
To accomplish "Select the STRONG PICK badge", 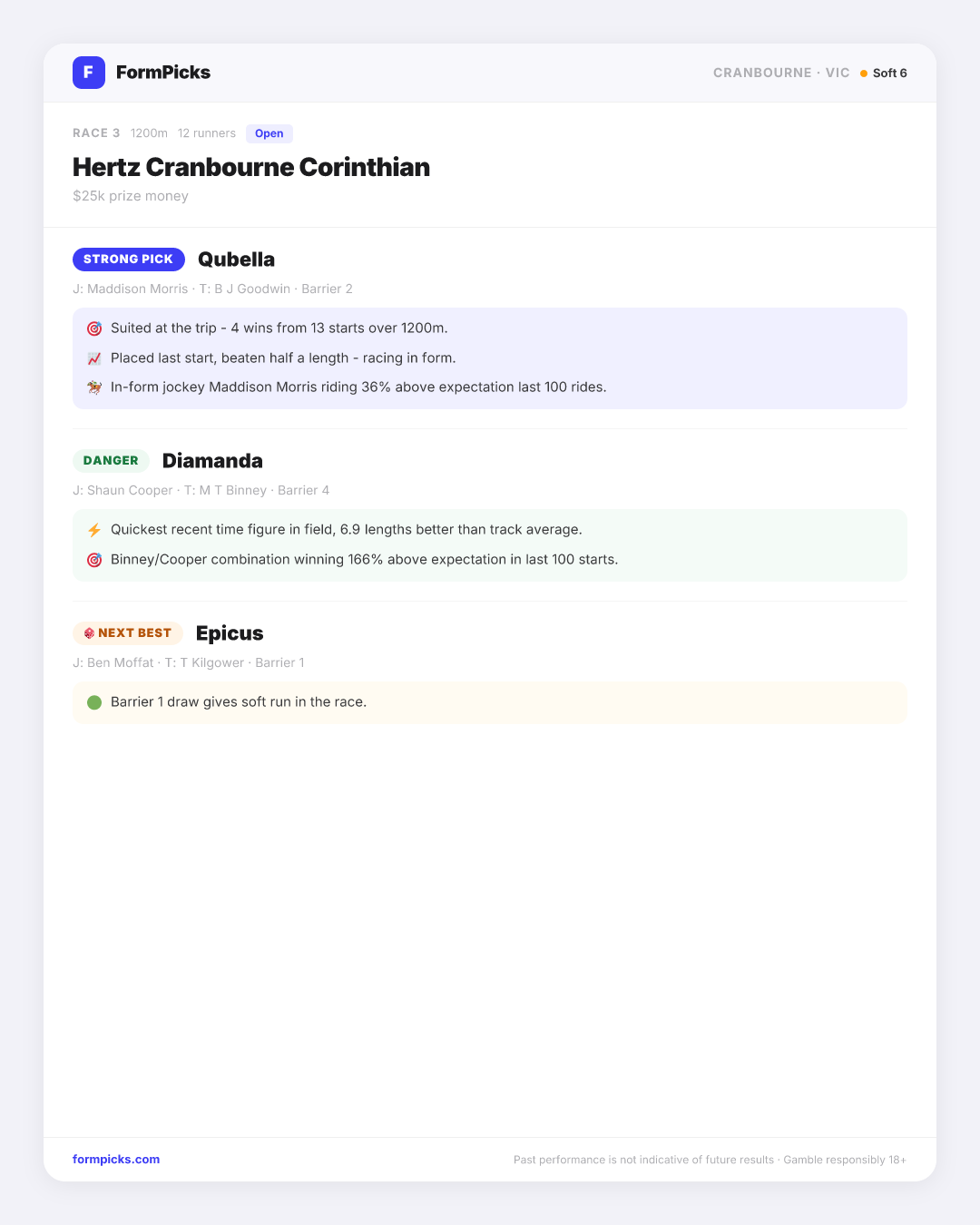I will 129,260.
